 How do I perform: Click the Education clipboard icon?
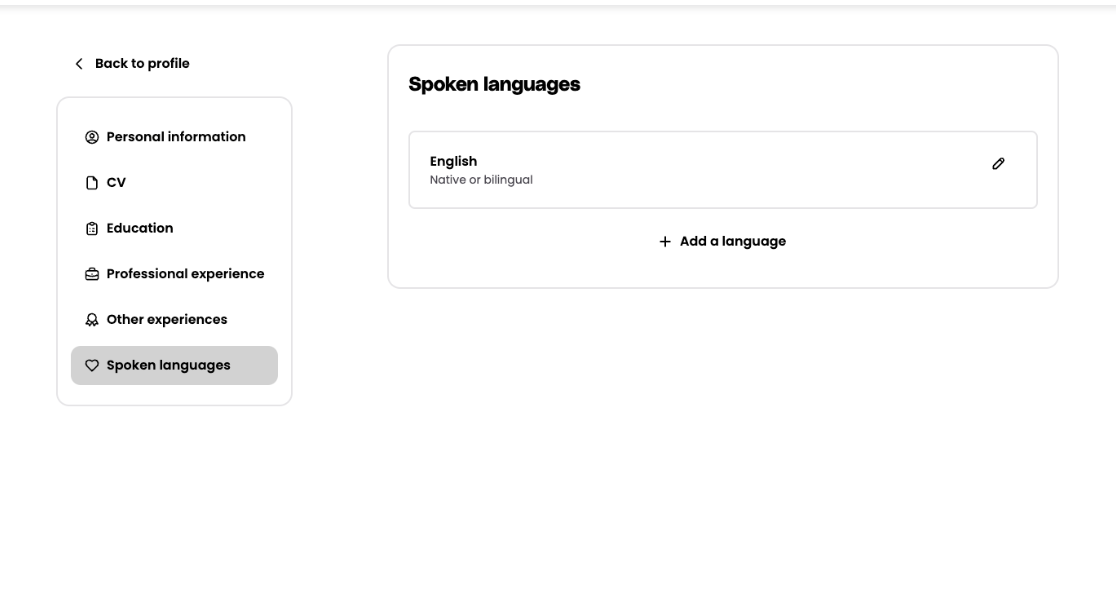pyautogui.click(x=92, y=229)
